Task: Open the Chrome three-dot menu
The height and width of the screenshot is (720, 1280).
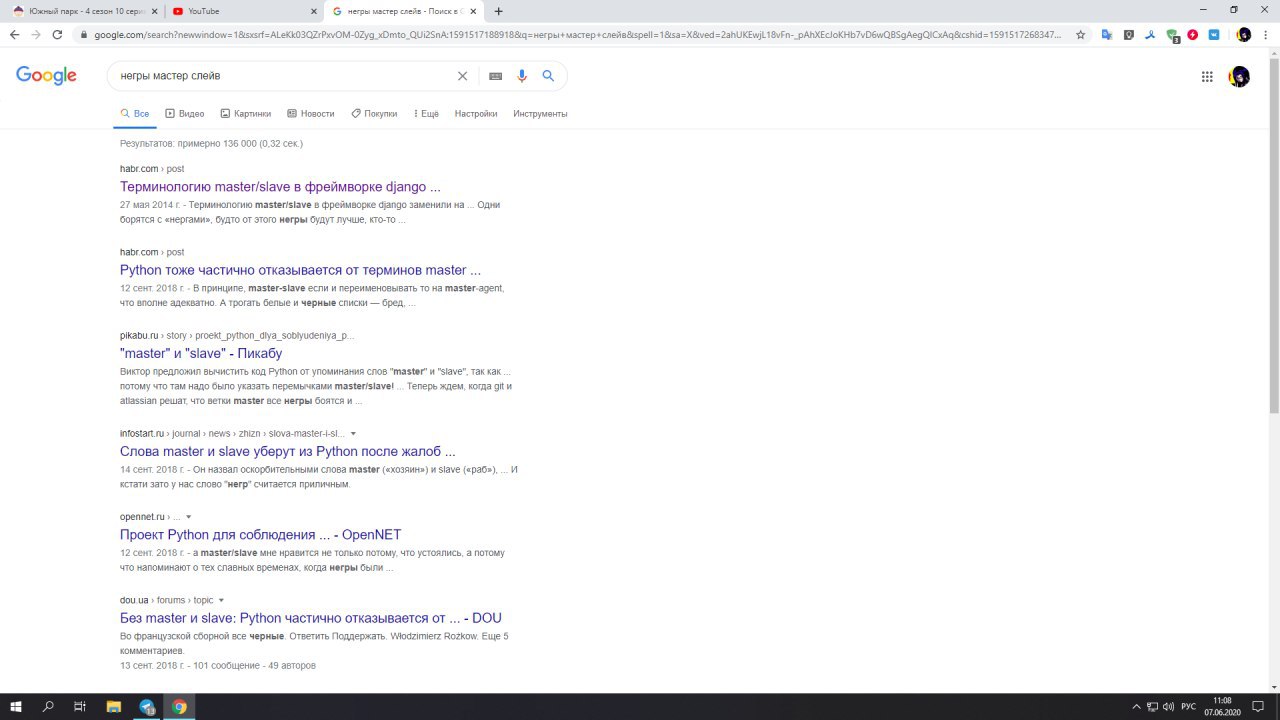Action: pos(1266,34)
